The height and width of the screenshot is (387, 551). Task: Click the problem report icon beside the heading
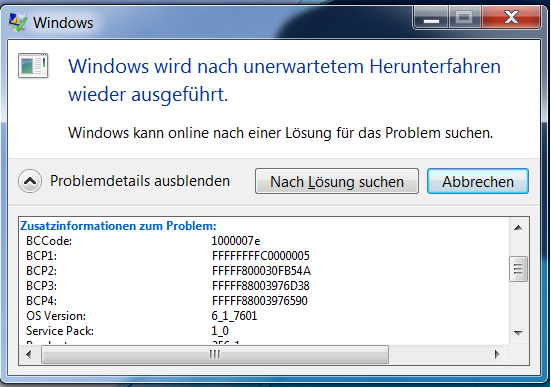(x=33, y=66)
